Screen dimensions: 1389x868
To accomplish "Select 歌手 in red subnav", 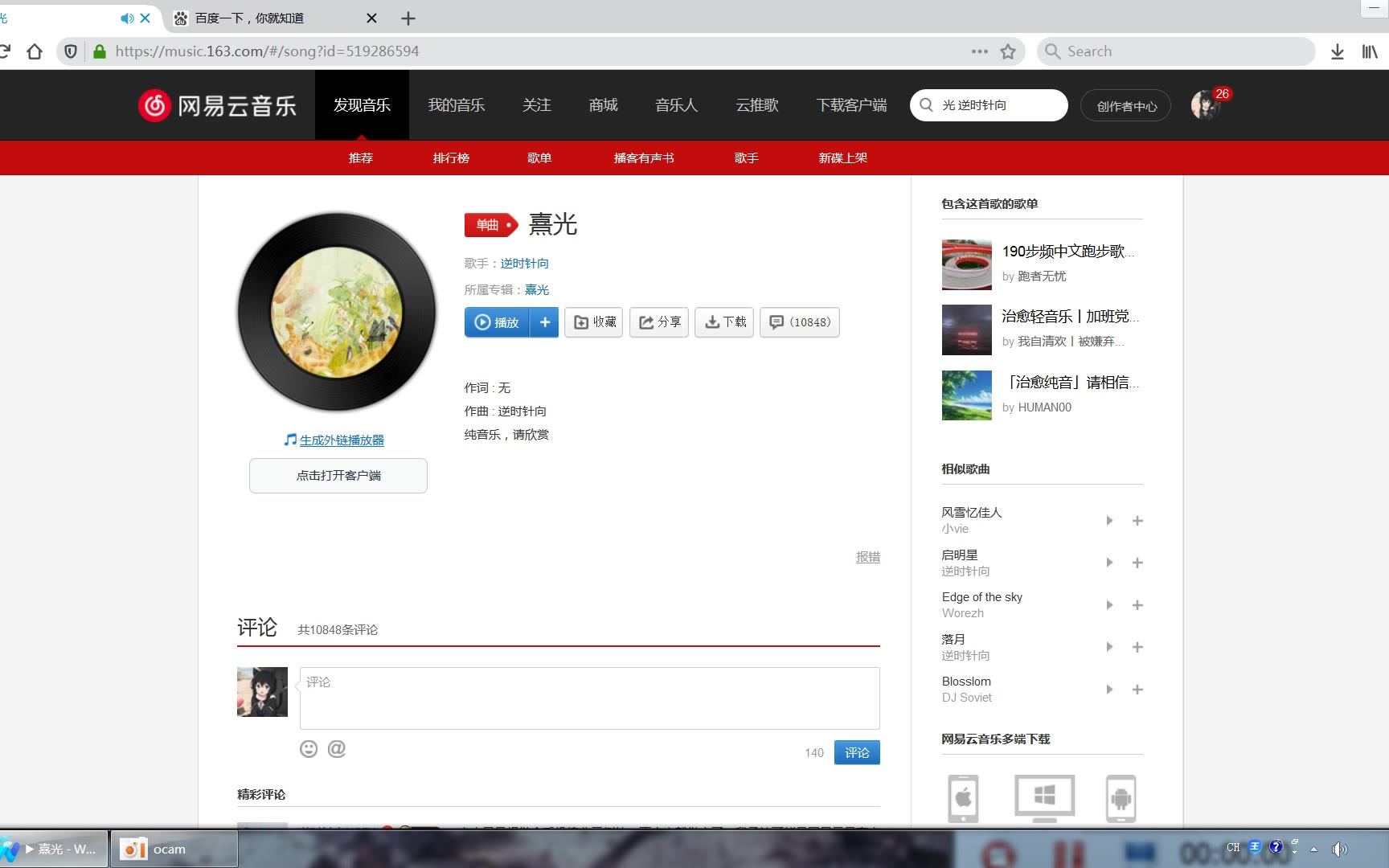I will click(747, 158).
